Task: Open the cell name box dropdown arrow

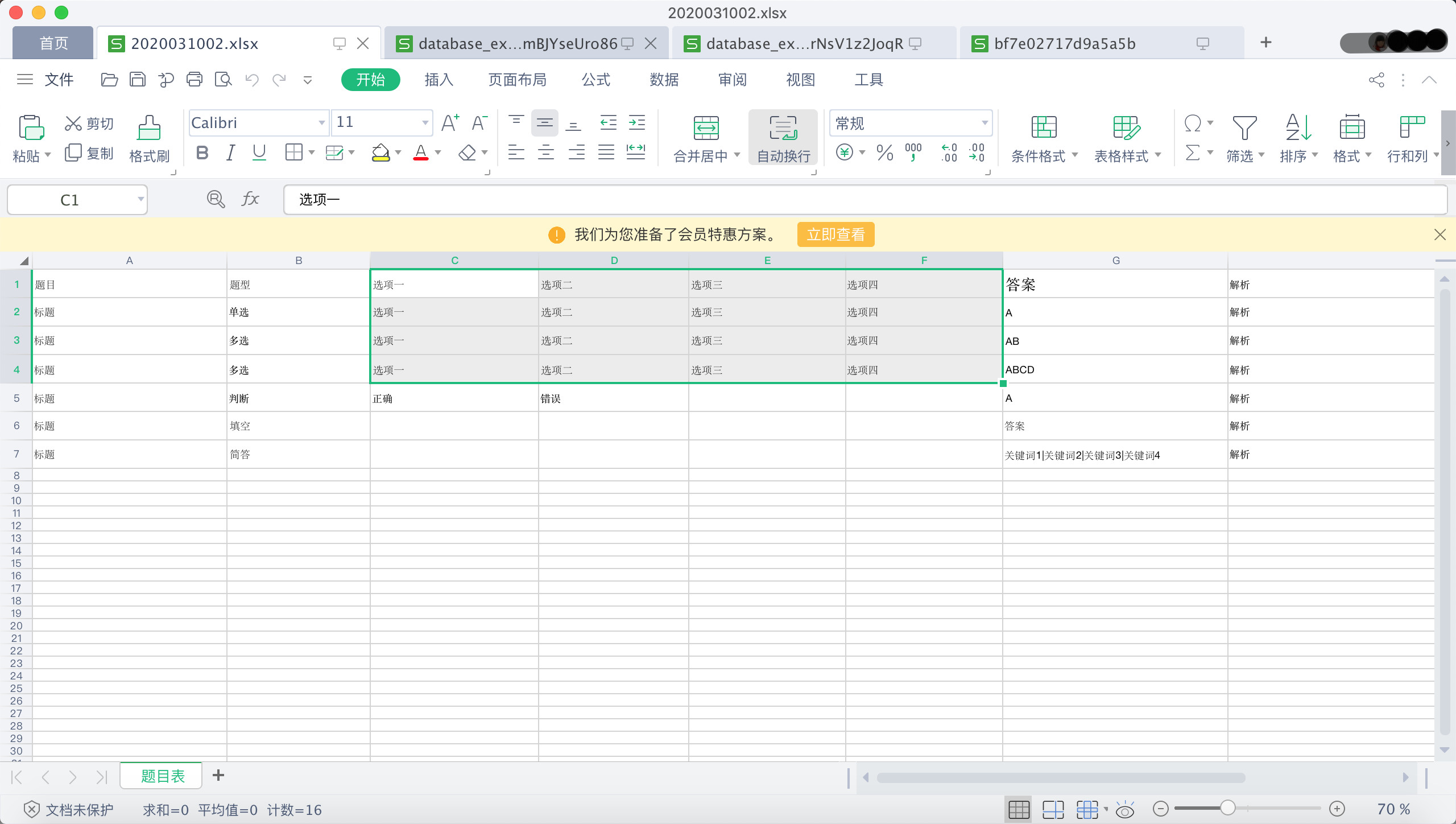Action: tap(140, 200)
